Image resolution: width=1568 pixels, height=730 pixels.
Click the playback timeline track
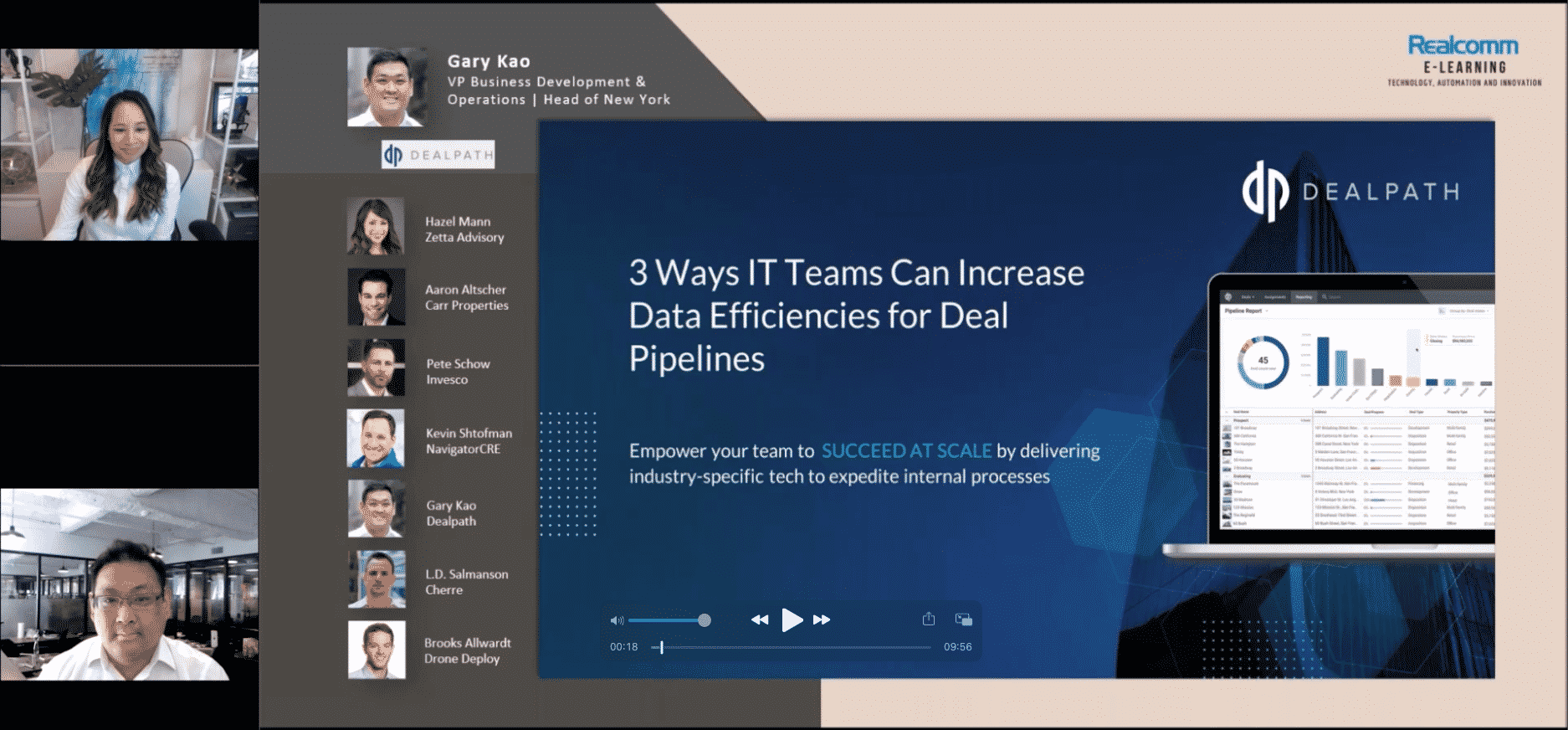click(x=791, y=647)
